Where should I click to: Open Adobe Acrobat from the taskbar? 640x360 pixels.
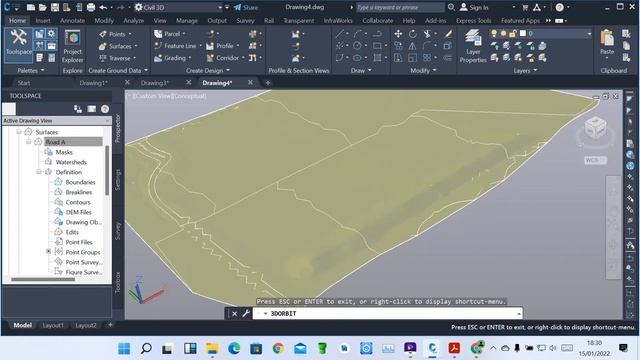pos(454,348)
